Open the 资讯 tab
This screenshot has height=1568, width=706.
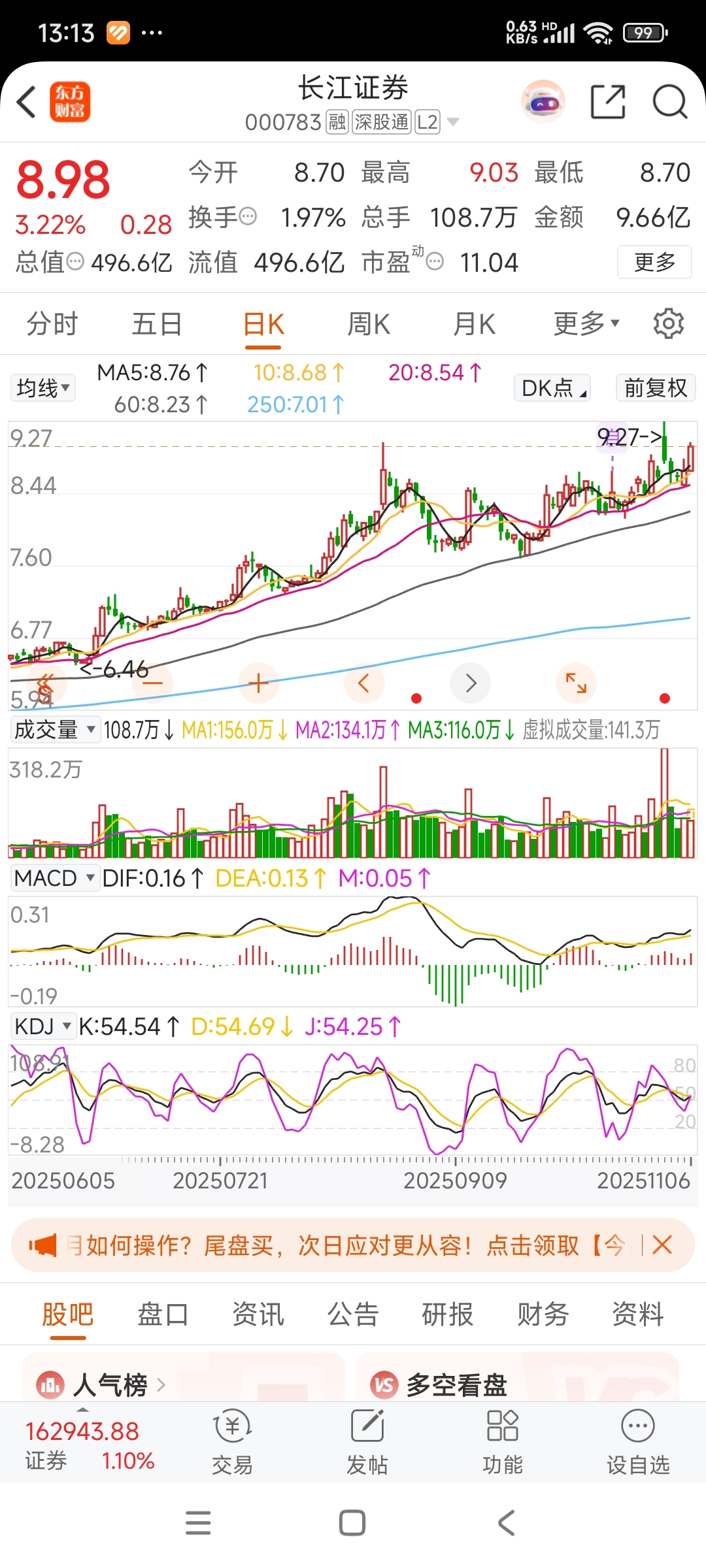pos(258,1315)
